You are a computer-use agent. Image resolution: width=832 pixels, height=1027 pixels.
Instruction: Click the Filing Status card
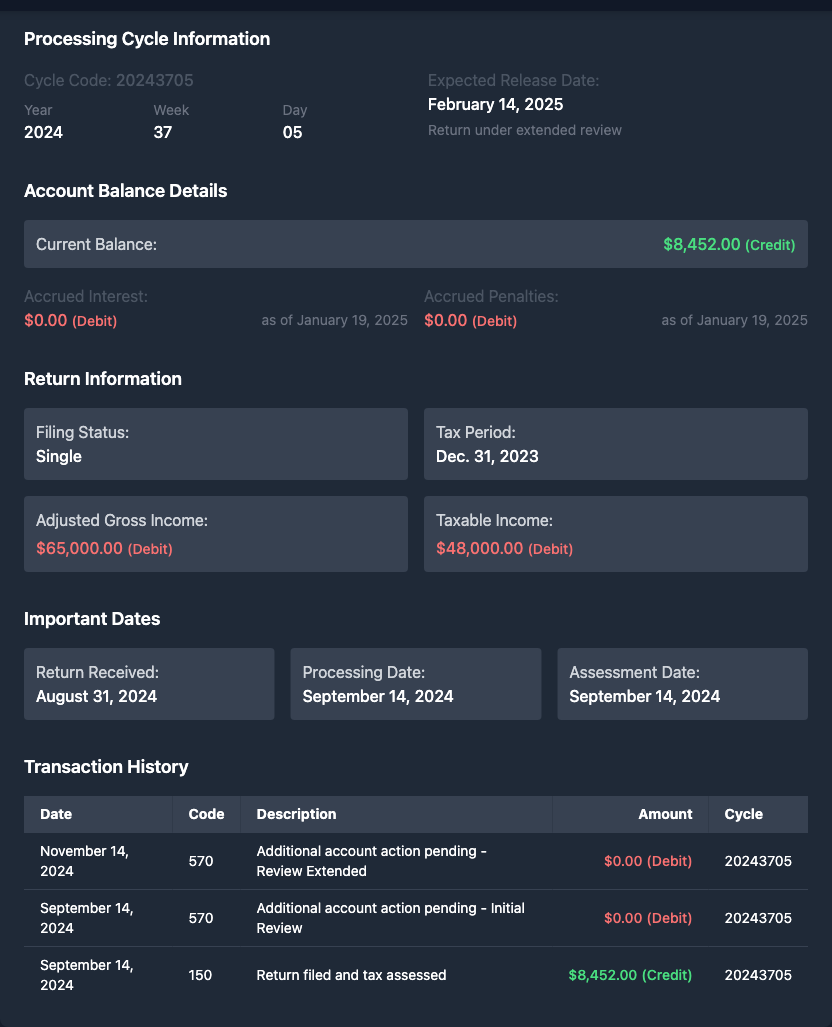coord(216,444)
